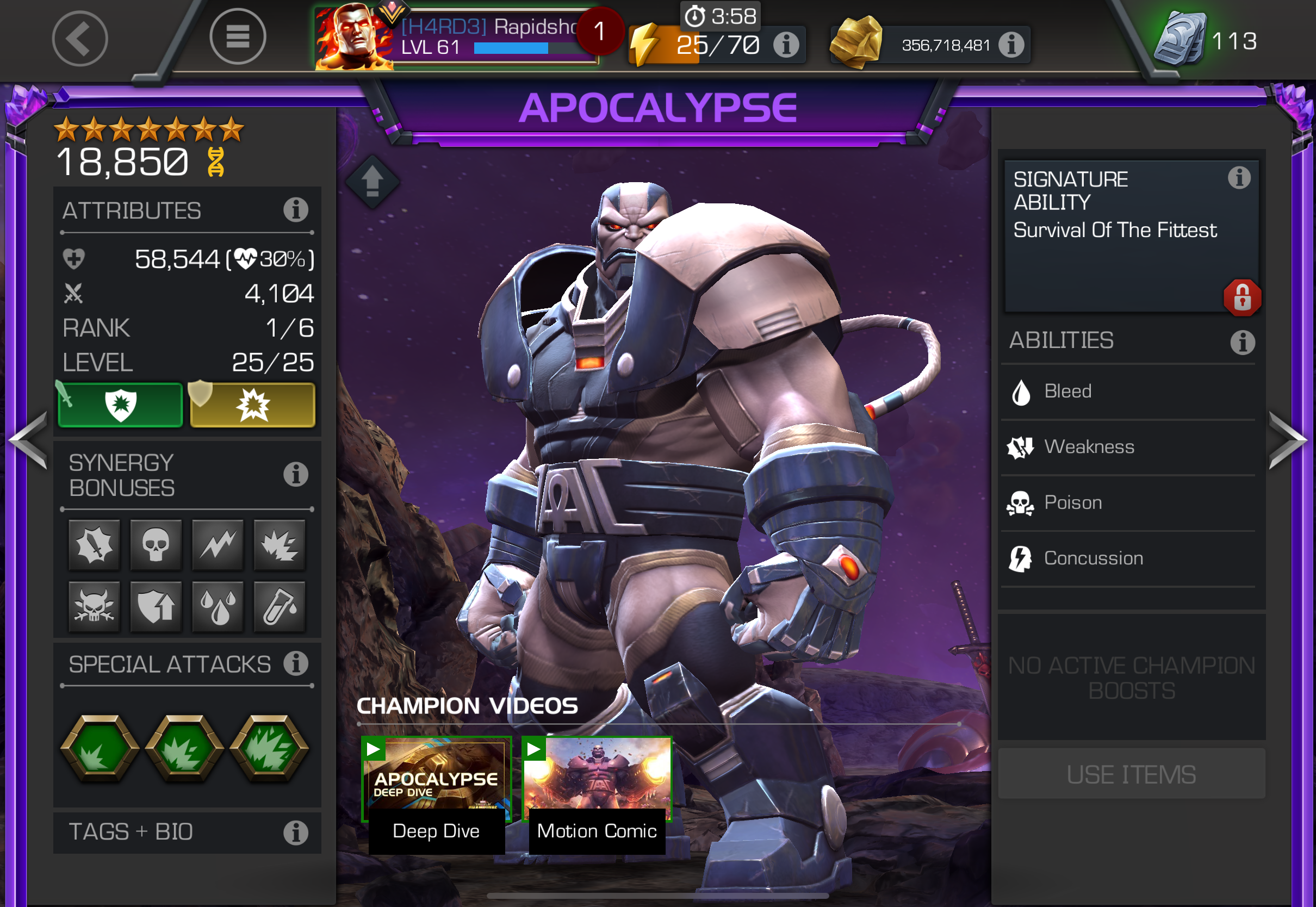1316x907 pixels.
Task: Go to next champion with right arrow
Action: point(1288,440)
